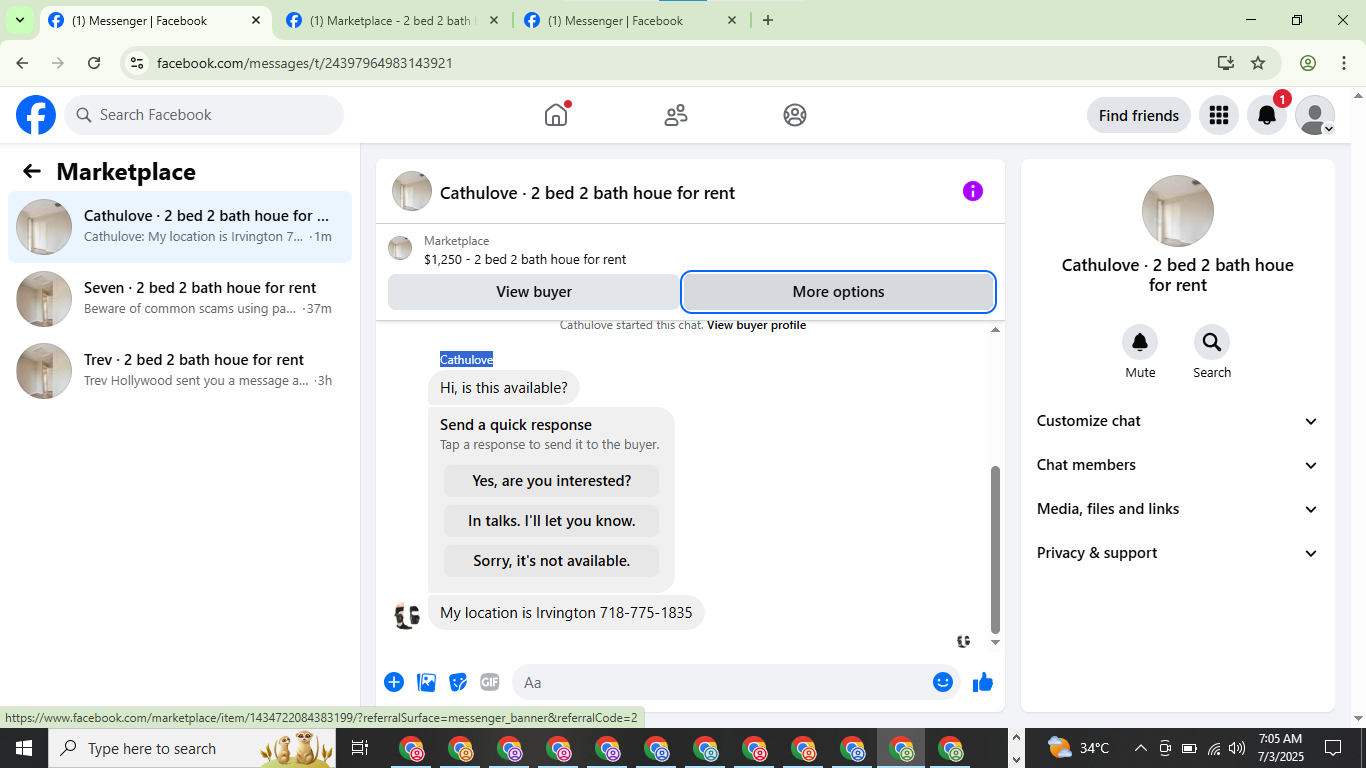Open the sticker picker icon
Image resolution: width=1366 pixels, height=768 pixels.
pyautogui.click(x=458, y=682)
